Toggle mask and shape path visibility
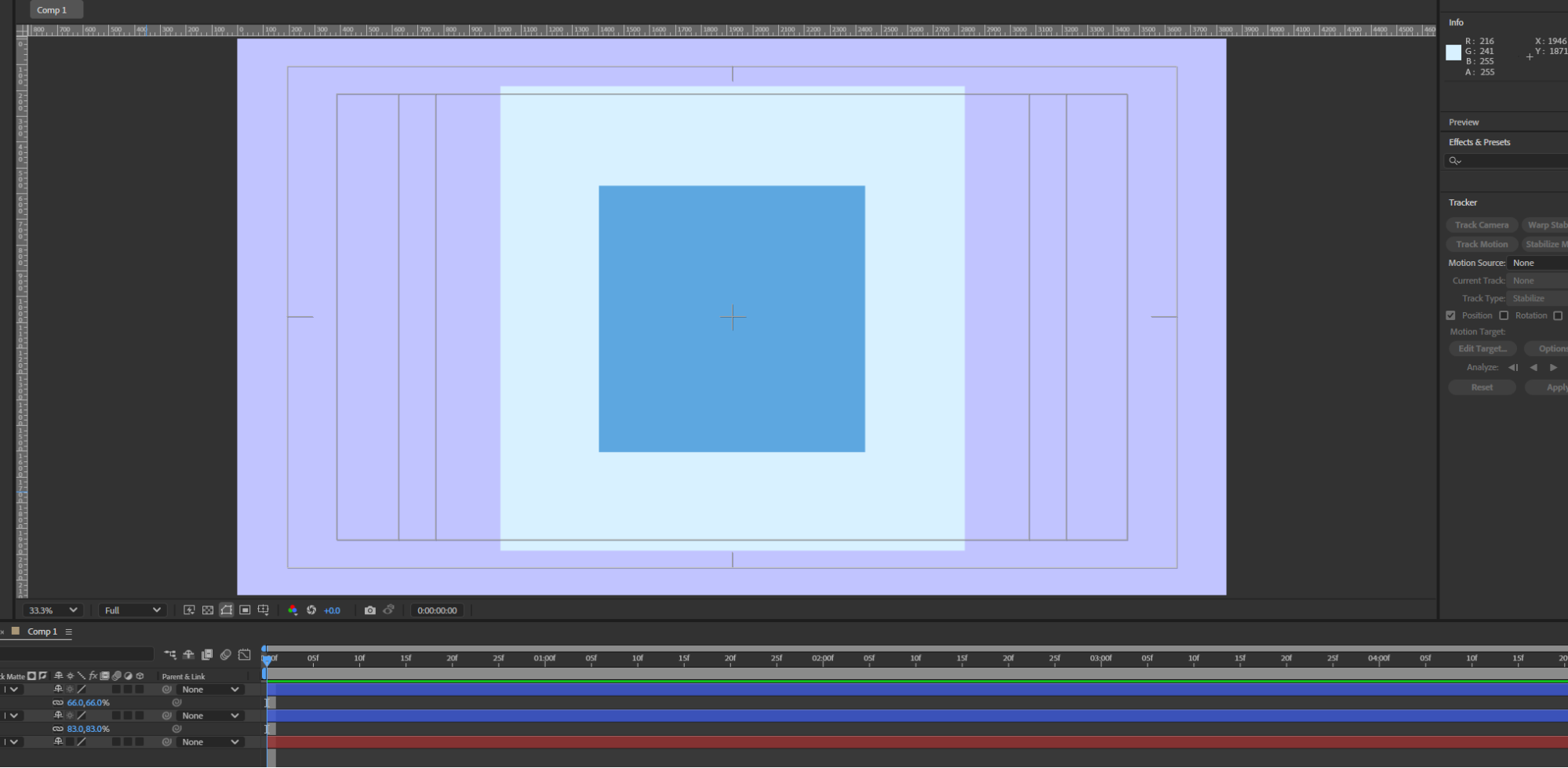This screenshot has height=768, width=1568. 226,610
